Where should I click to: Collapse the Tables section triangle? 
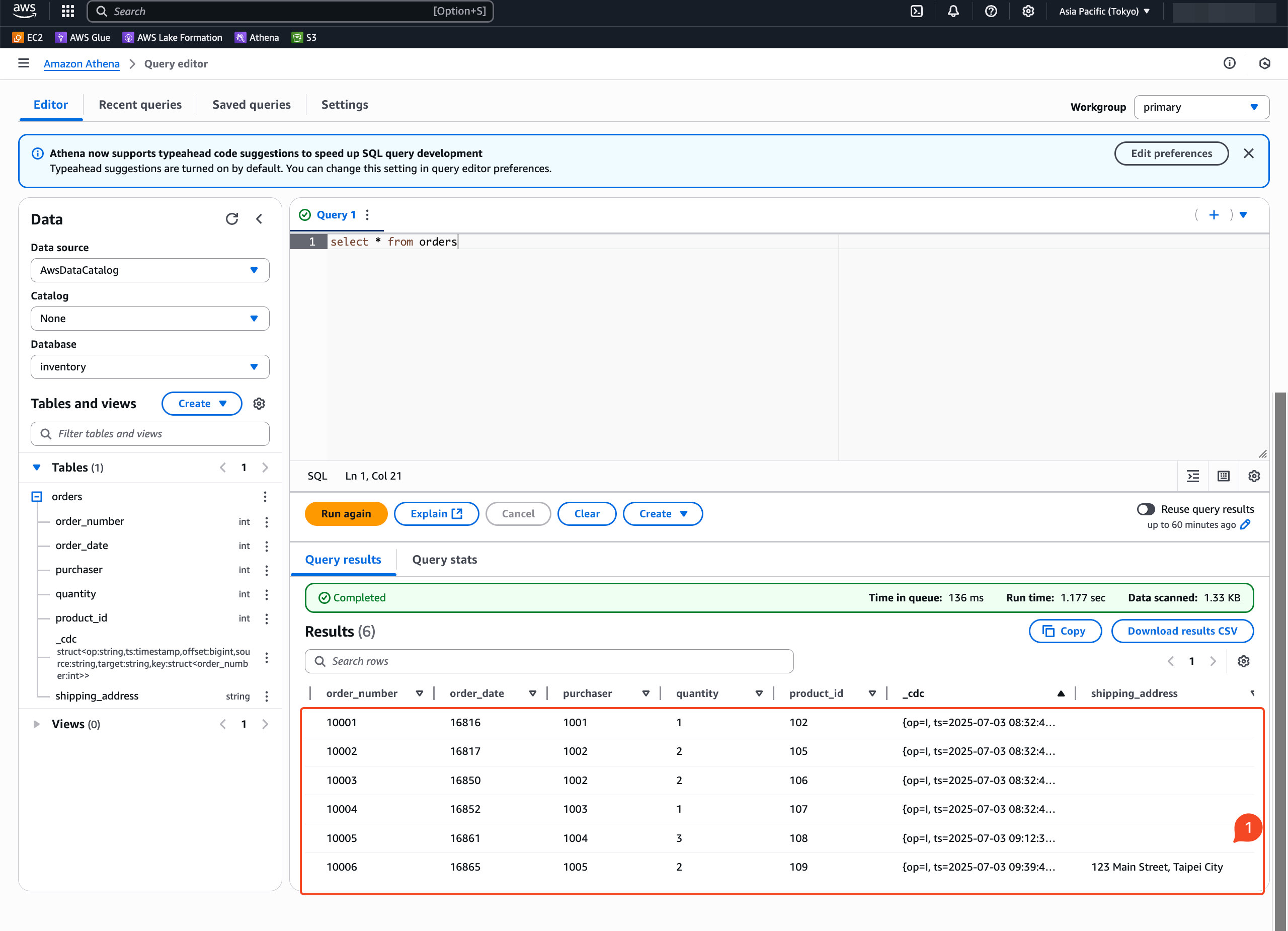click(x=37, y=468)
